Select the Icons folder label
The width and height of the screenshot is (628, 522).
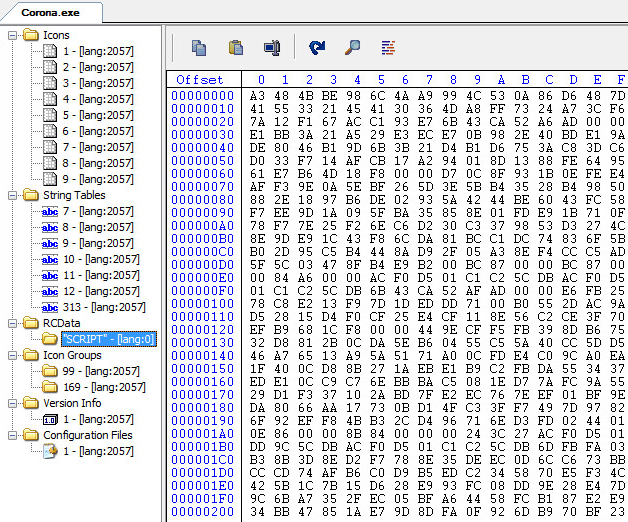[56, 35]
